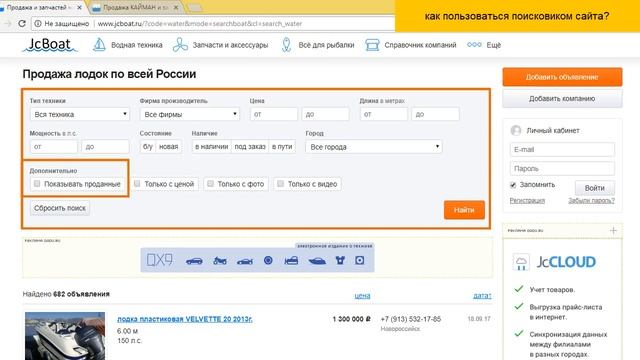Click the three-circles icon beside Еще

click(474, 44)
